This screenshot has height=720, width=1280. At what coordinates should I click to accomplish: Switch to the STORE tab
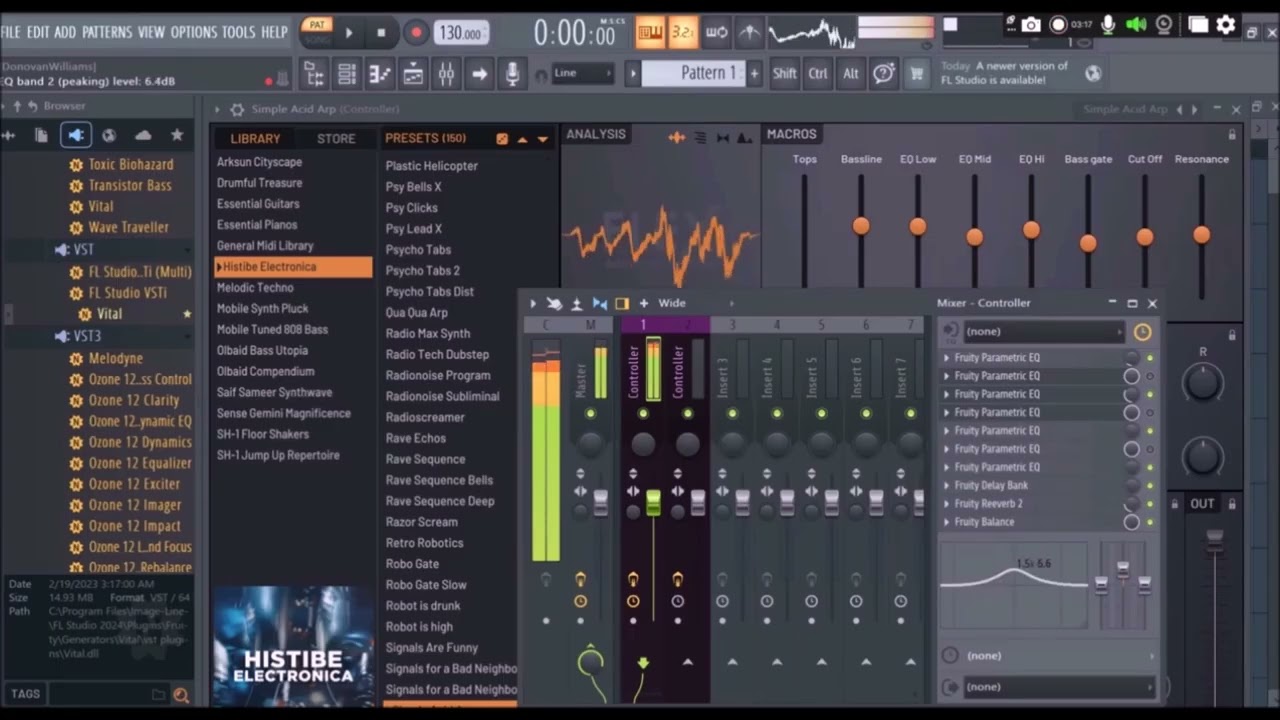pos(336,139)
